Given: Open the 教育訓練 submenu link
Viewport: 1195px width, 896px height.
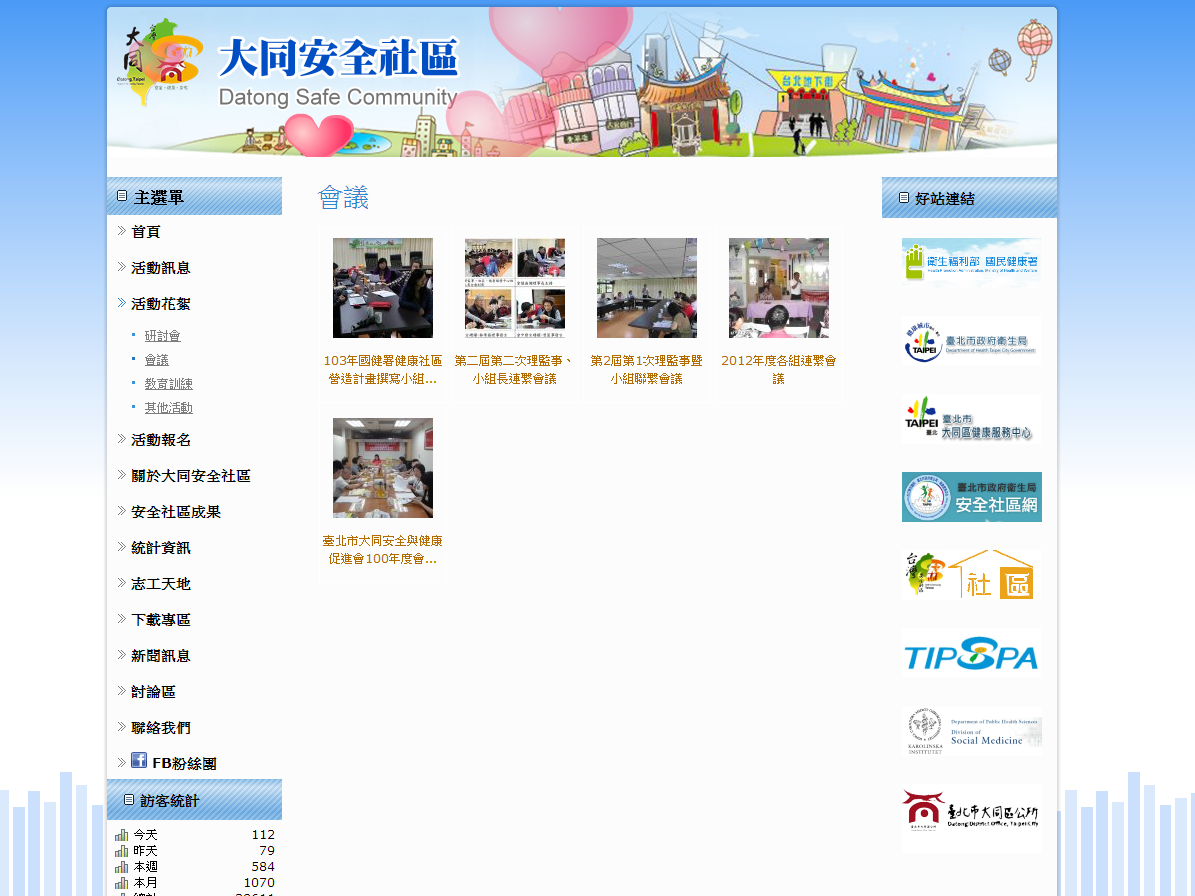Looking at the screenshot, I should [x=168, y=384].
